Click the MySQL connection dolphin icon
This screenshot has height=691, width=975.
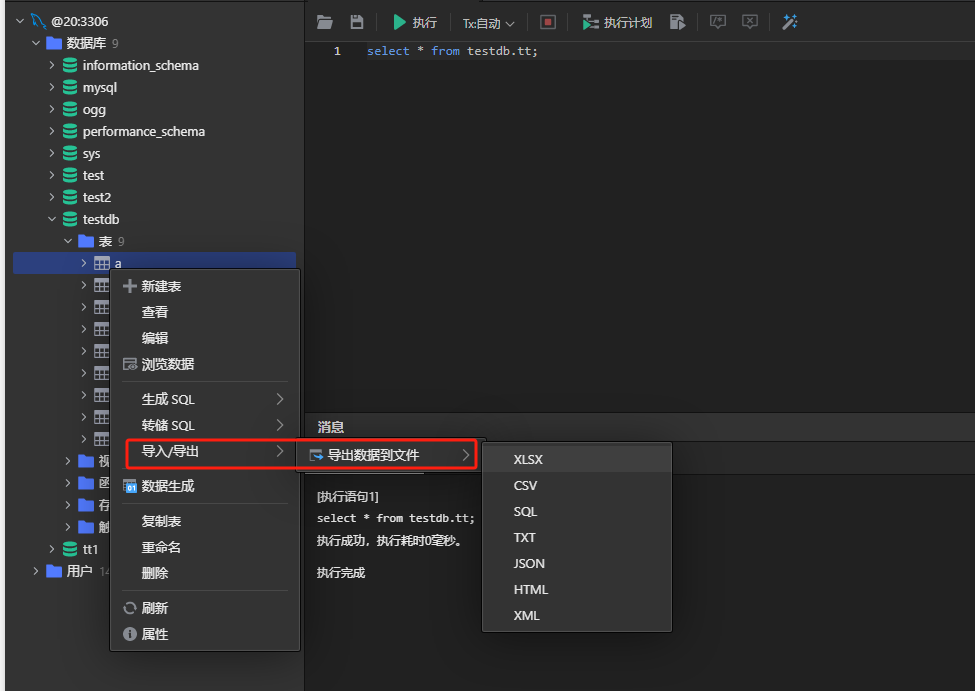click(x=39, y=21)
